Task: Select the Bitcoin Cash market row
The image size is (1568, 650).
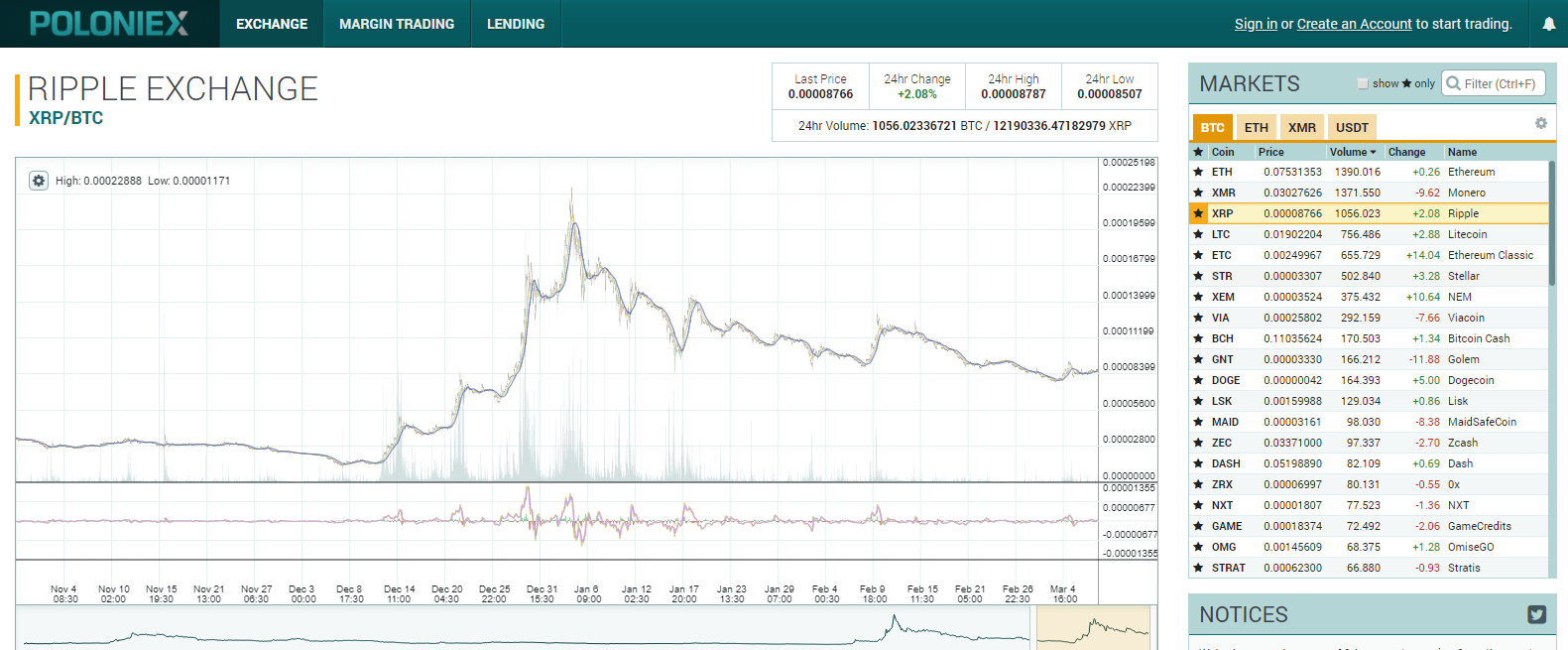Action: click(1369, 338)
